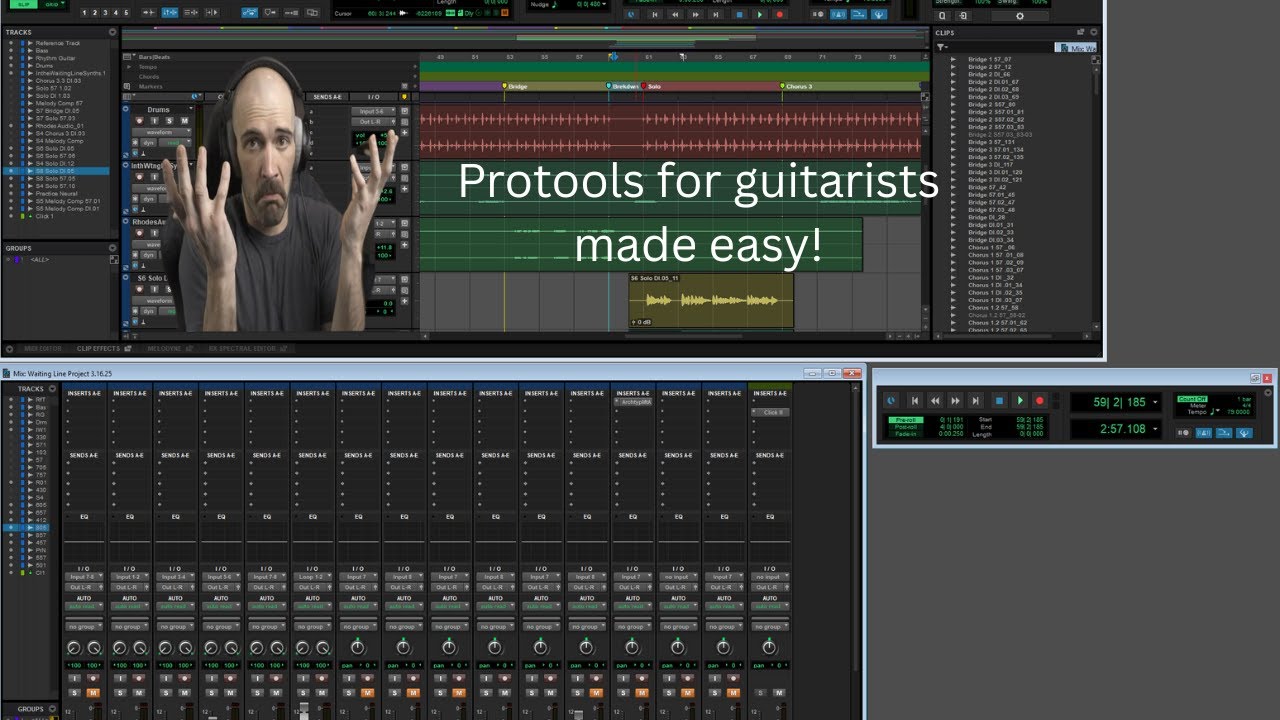The width and height of the screenshot is (1280, 720).
Task: Record-arm the Input 3-4 channel in Mix window
Action: (x=184, y=678)
